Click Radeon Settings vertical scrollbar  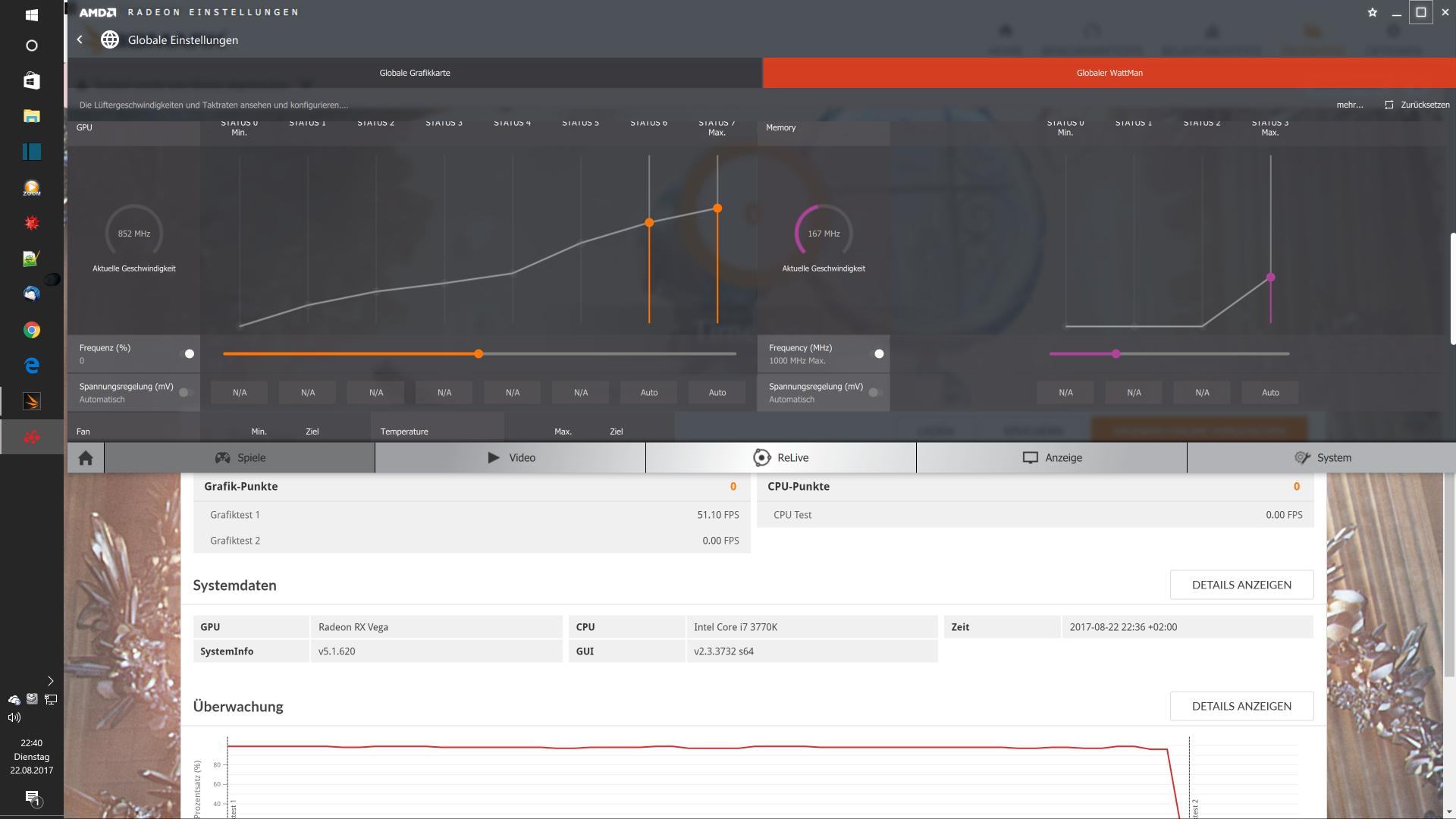click(1452, 288)
